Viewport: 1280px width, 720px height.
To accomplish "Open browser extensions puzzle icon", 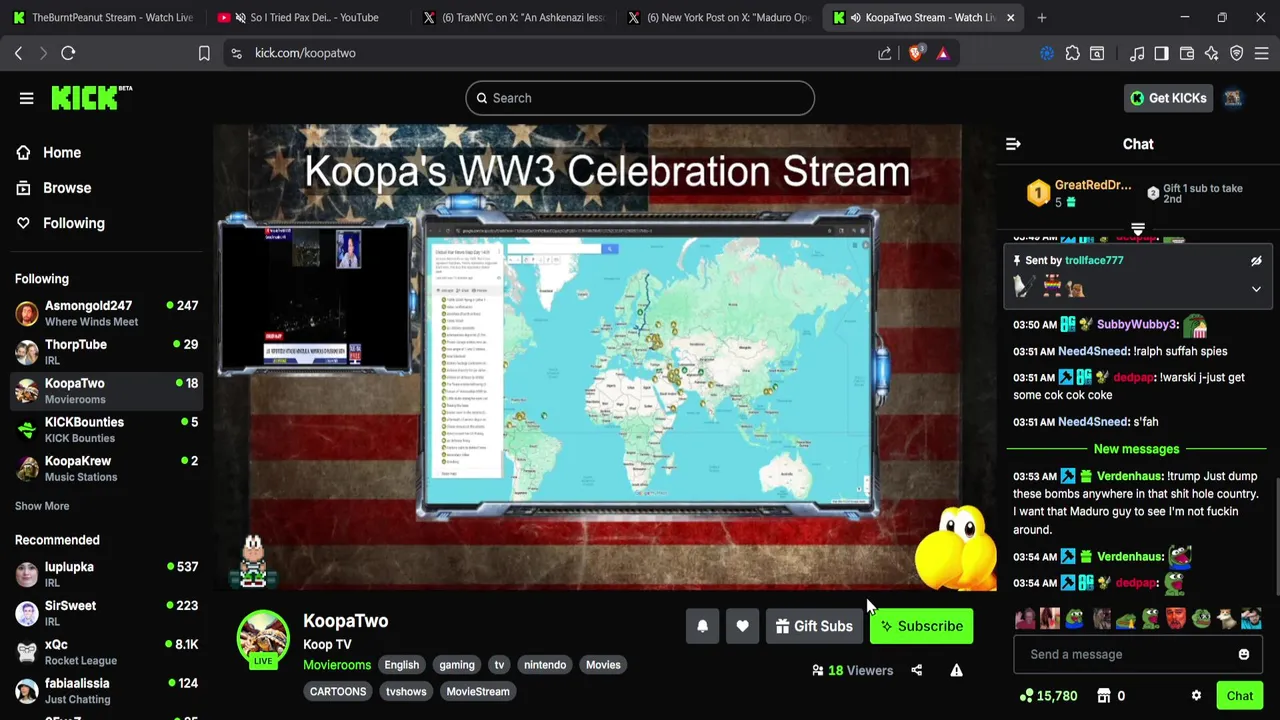I will (x=1072, y=53).
